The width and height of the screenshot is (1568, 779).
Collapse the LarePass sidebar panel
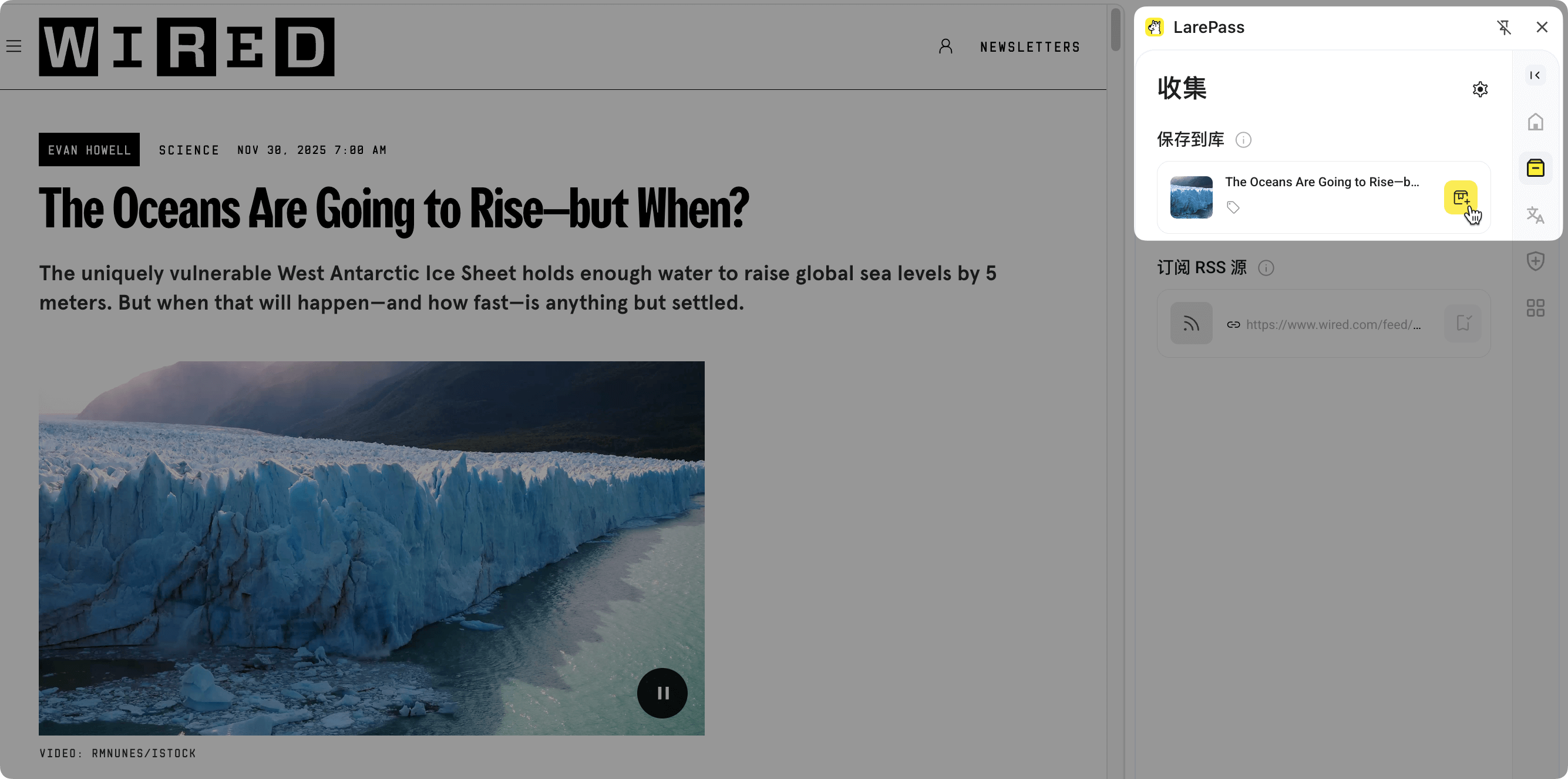(x=1535, y=76)
